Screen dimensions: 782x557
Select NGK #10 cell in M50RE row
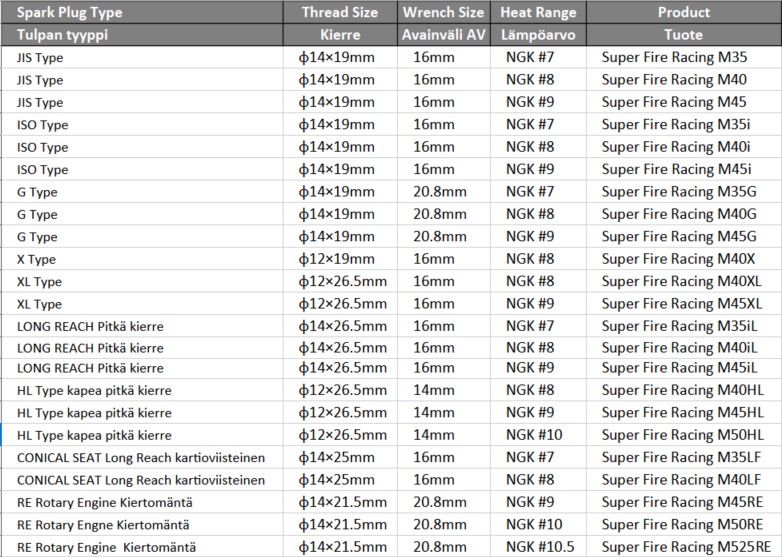coord(539,525)
